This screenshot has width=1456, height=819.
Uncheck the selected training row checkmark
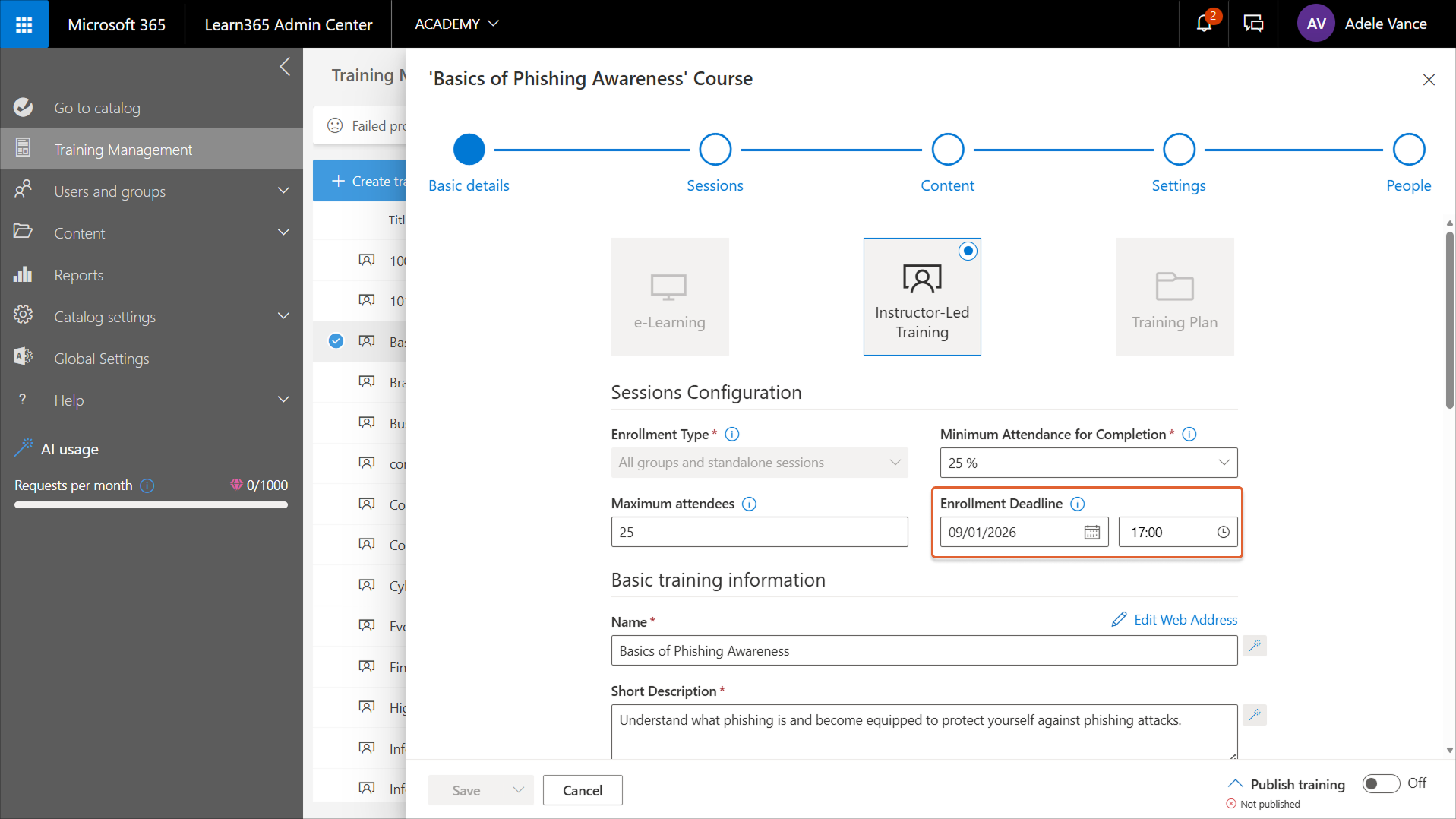[336, 341]
